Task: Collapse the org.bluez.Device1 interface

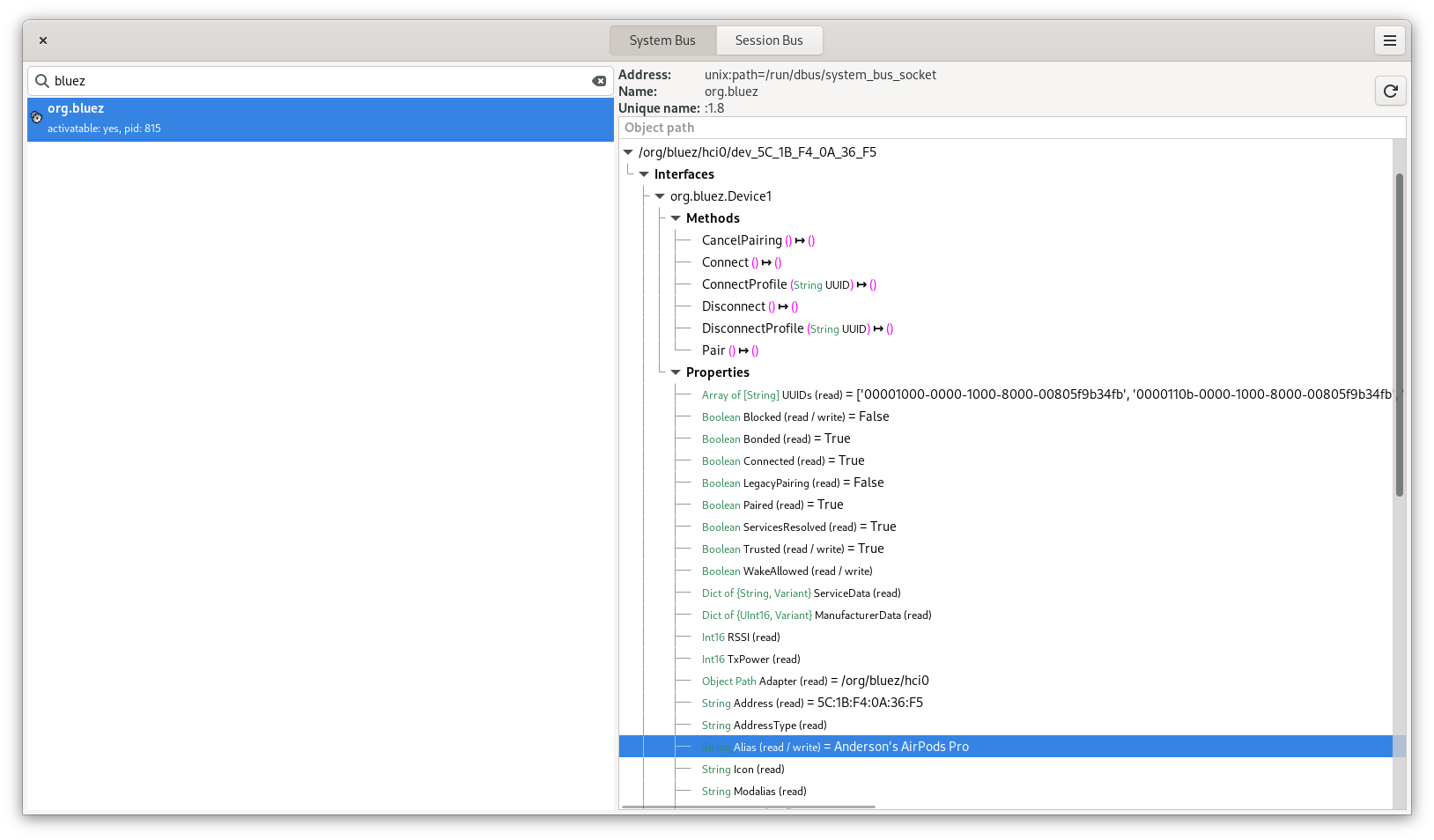Action: pyautogui.click(x=660, y=195)
